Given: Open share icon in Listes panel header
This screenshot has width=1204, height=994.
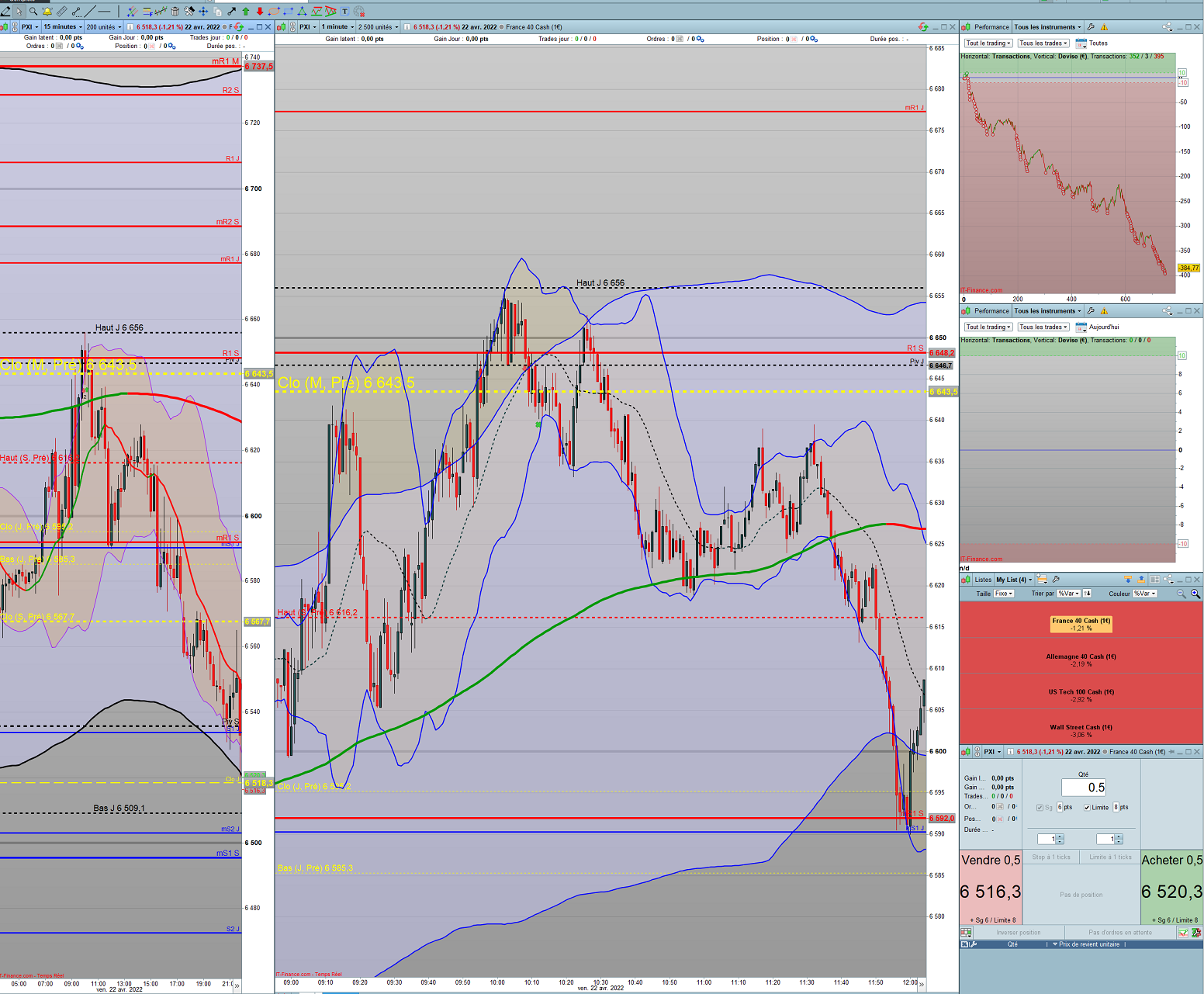Looking at the screenshot, I should [x=1168, y=580].
